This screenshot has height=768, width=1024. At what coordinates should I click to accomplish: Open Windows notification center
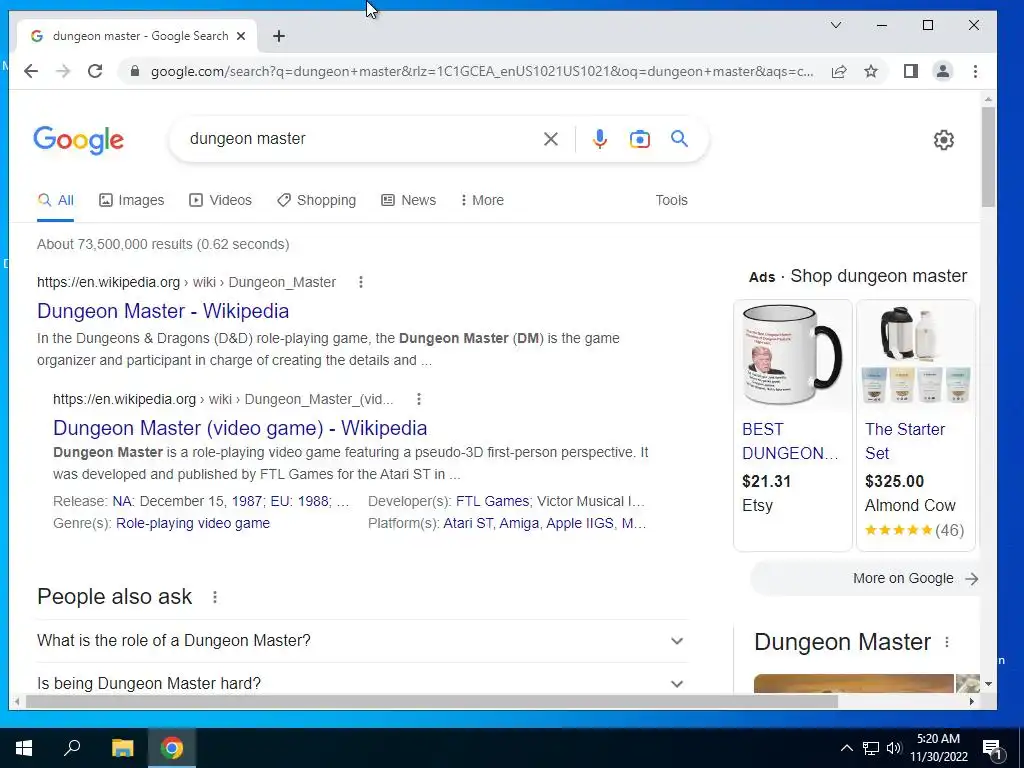[x=992, y=748]
